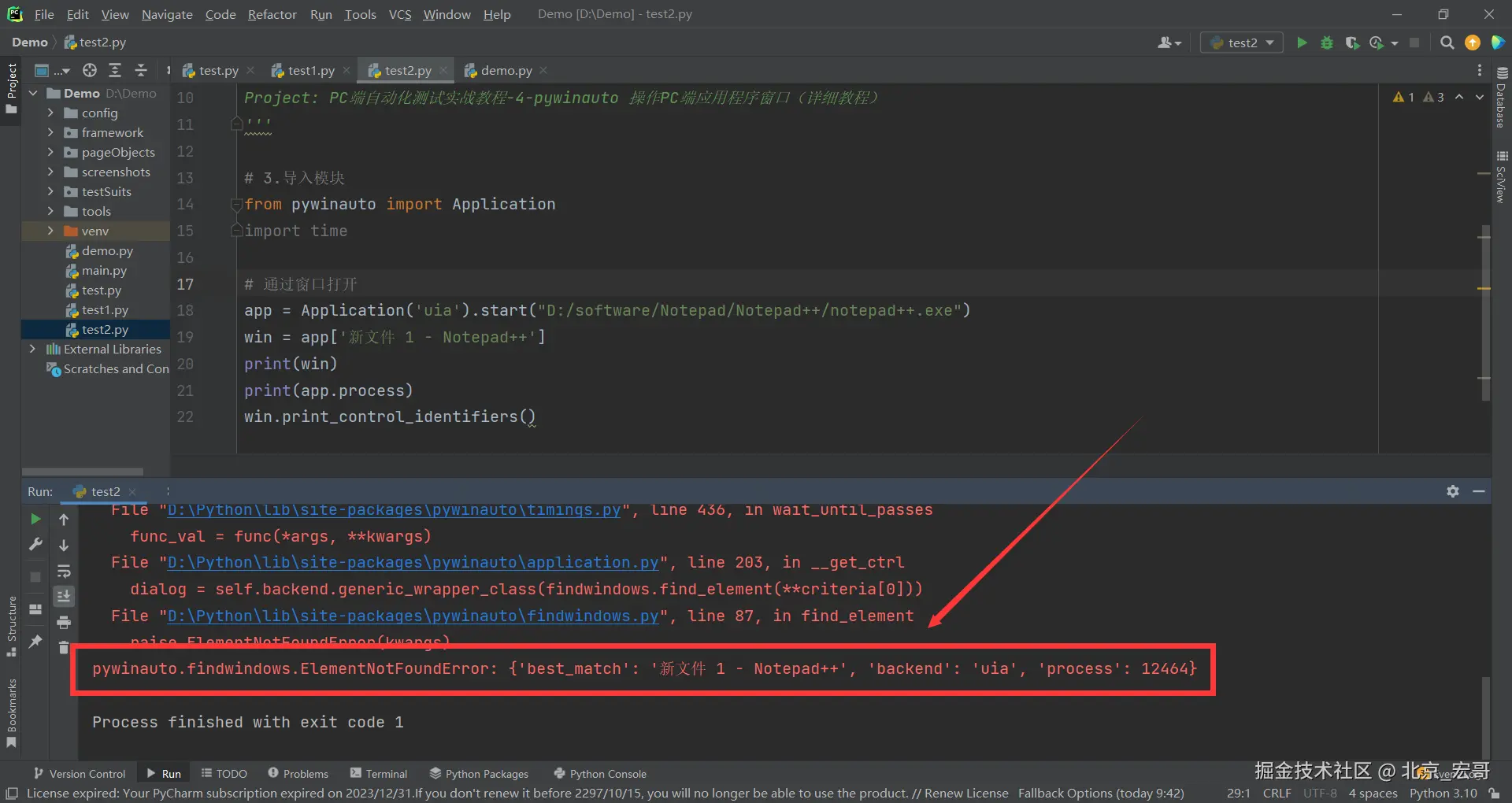
Task: Change Python 3.10 interpreter in status bar
Action: click(x=1443, y=794)
